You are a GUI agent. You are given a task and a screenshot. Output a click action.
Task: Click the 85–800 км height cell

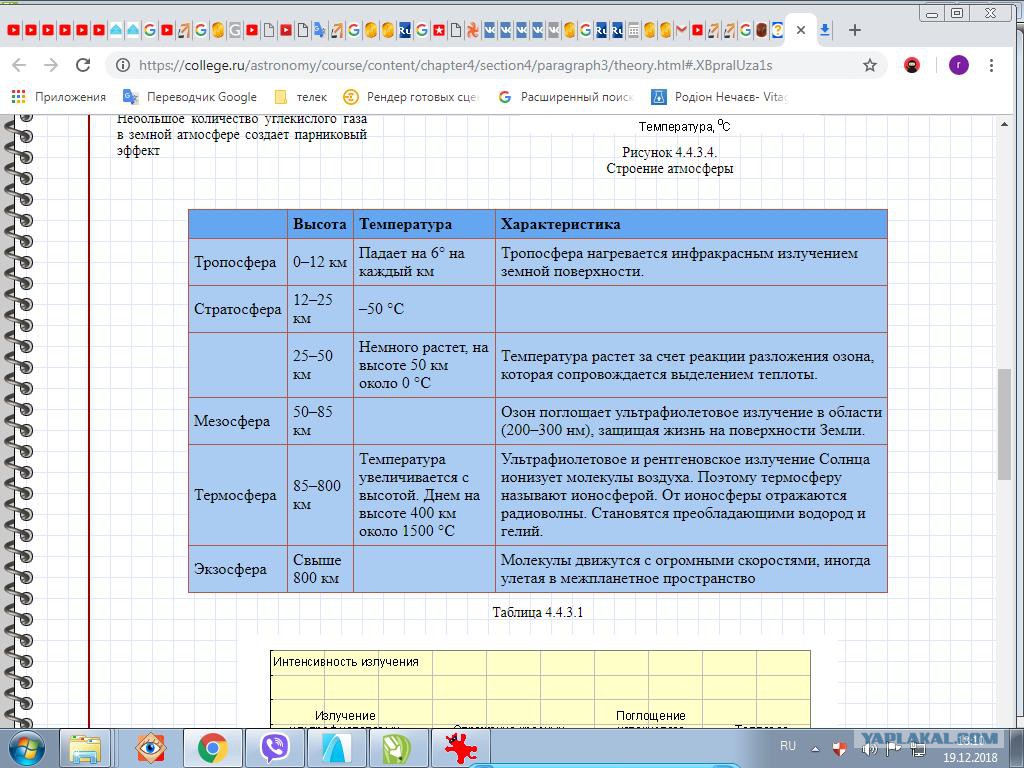[320, 495]
